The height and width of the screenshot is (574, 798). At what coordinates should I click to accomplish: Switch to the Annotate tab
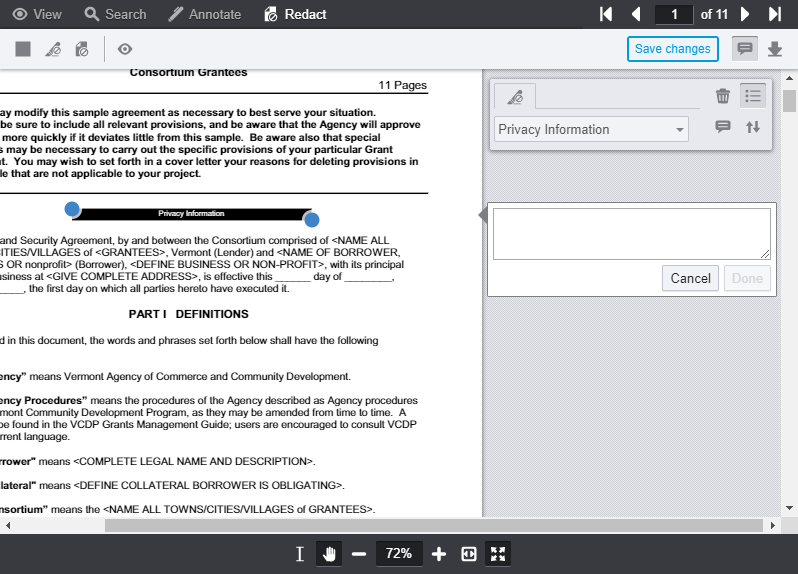point(204,14)
